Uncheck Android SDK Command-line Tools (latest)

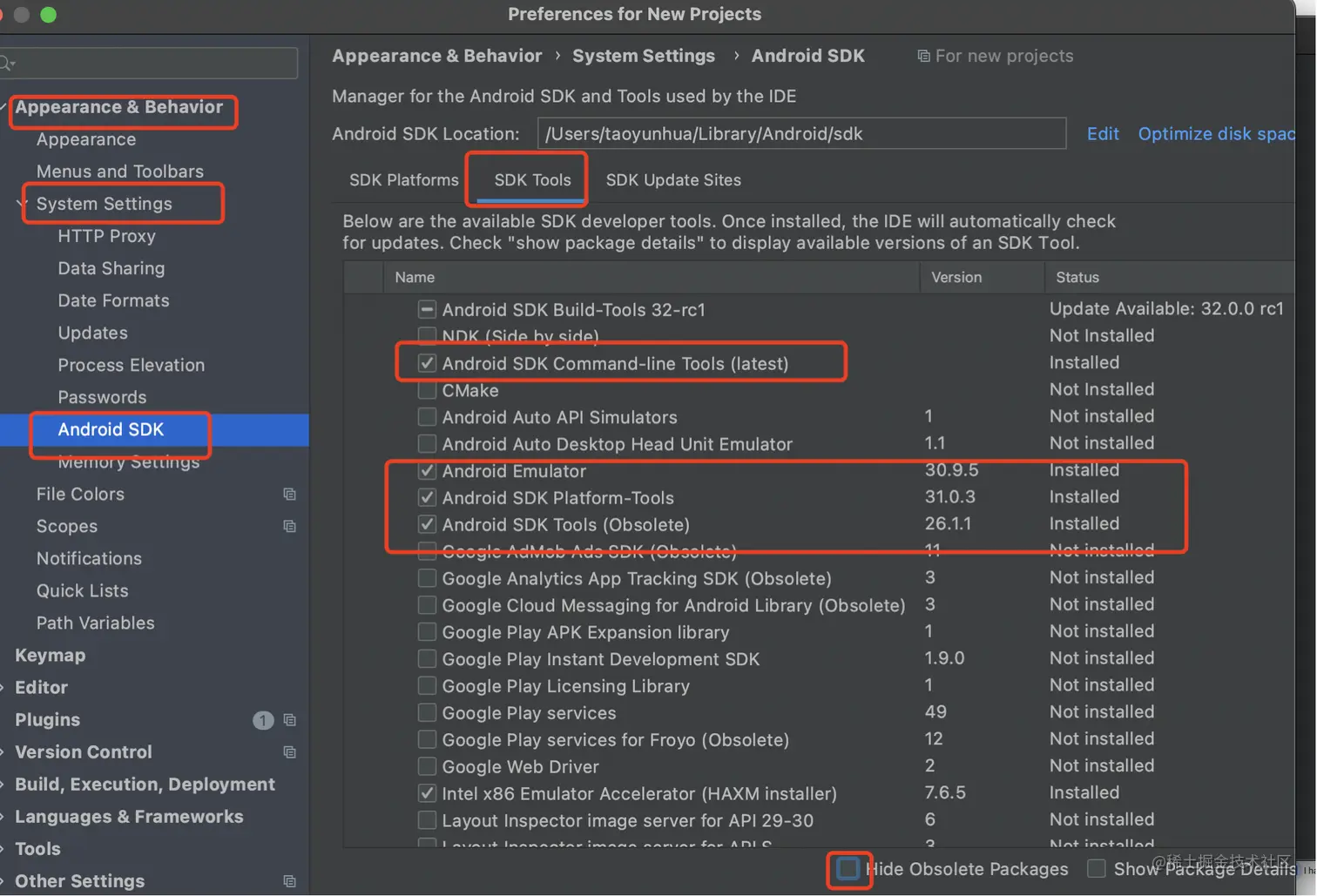coord(427,363)
